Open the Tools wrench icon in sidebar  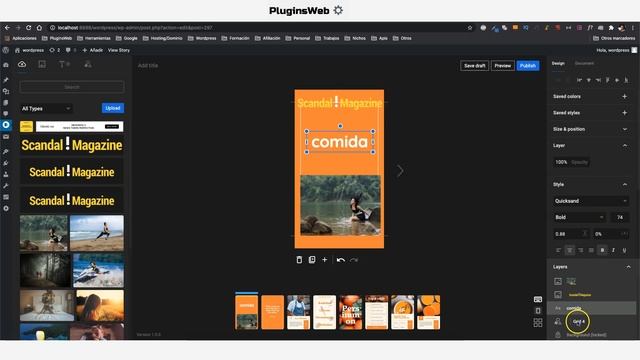point(6,186)
